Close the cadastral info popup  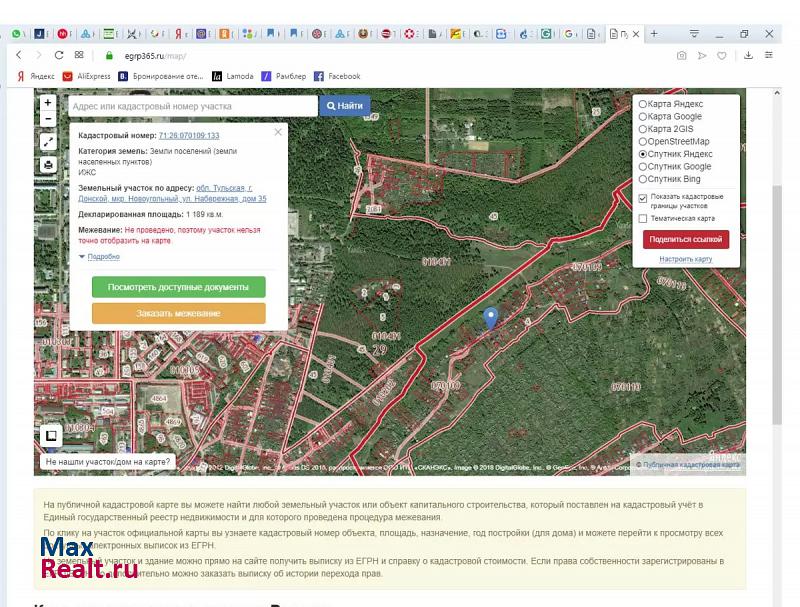278,132
